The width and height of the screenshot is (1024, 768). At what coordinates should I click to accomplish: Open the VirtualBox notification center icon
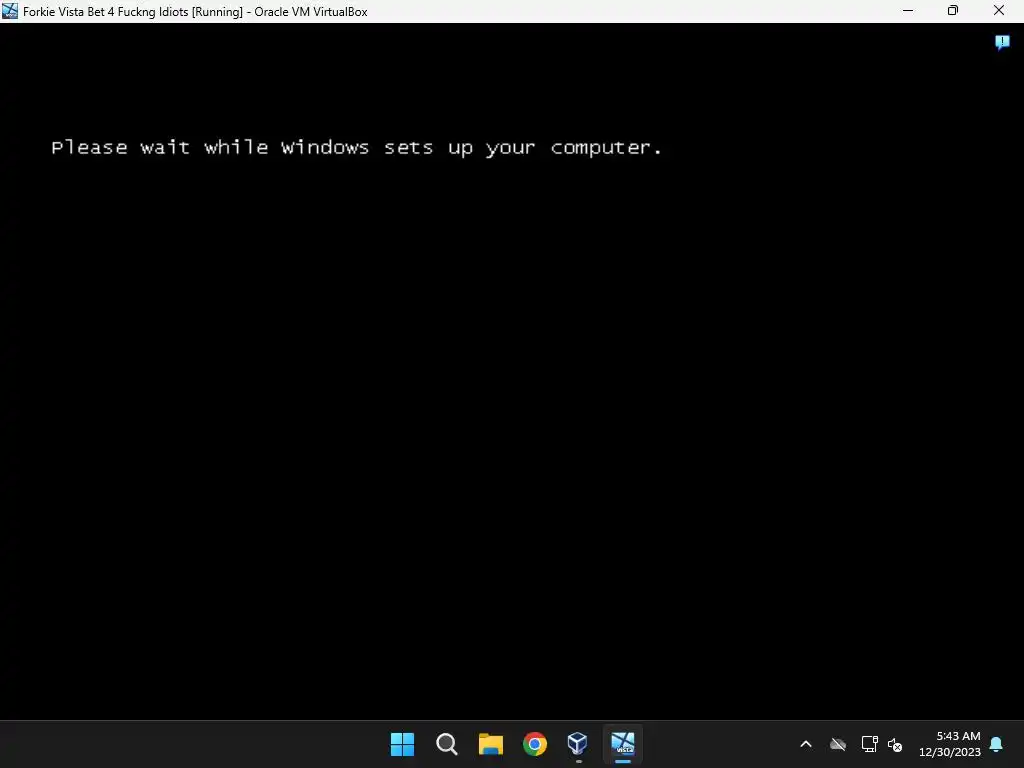[1002, 42]
